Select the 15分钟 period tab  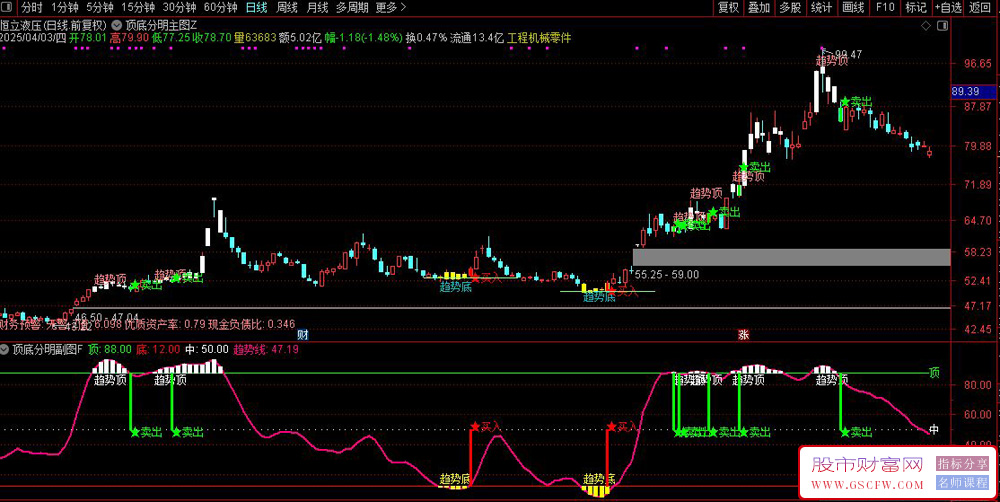click(138, 8)
